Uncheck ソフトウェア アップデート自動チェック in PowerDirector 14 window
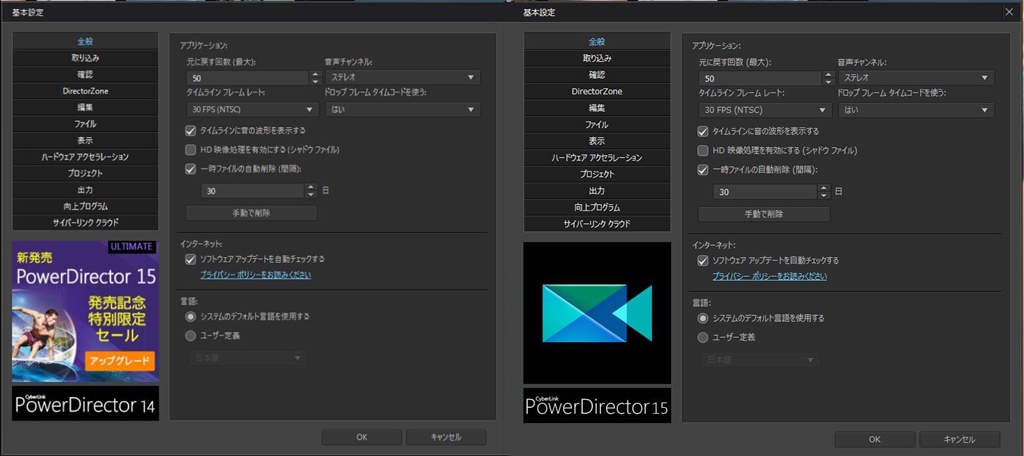The height and width of the screenshot is (456, 1024). [x=191, y=259]
